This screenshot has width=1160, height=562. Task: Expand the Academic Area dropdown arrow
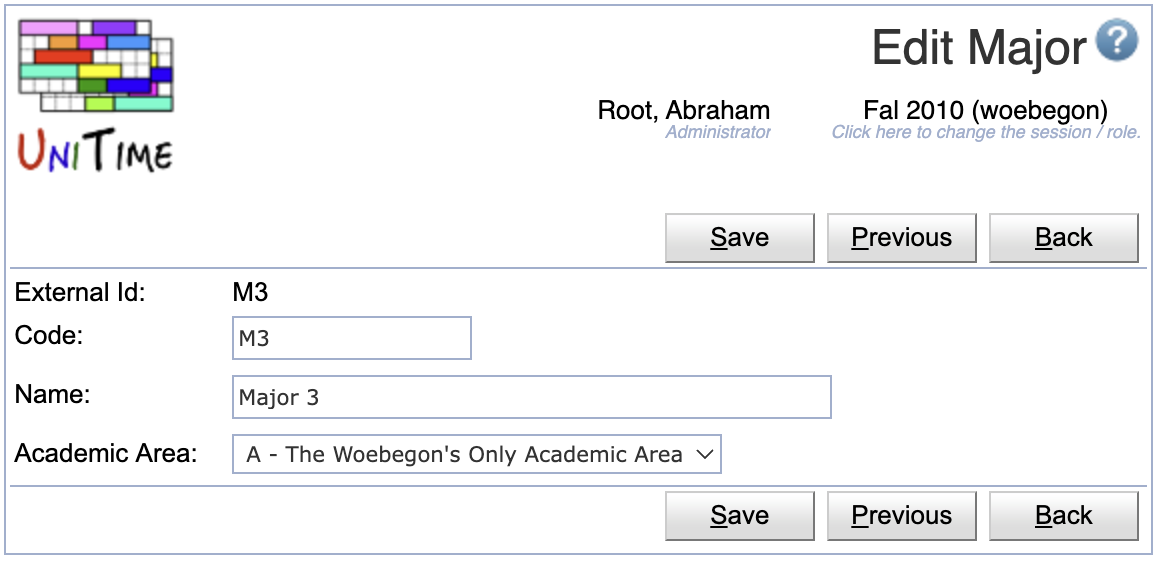(705, 454)
